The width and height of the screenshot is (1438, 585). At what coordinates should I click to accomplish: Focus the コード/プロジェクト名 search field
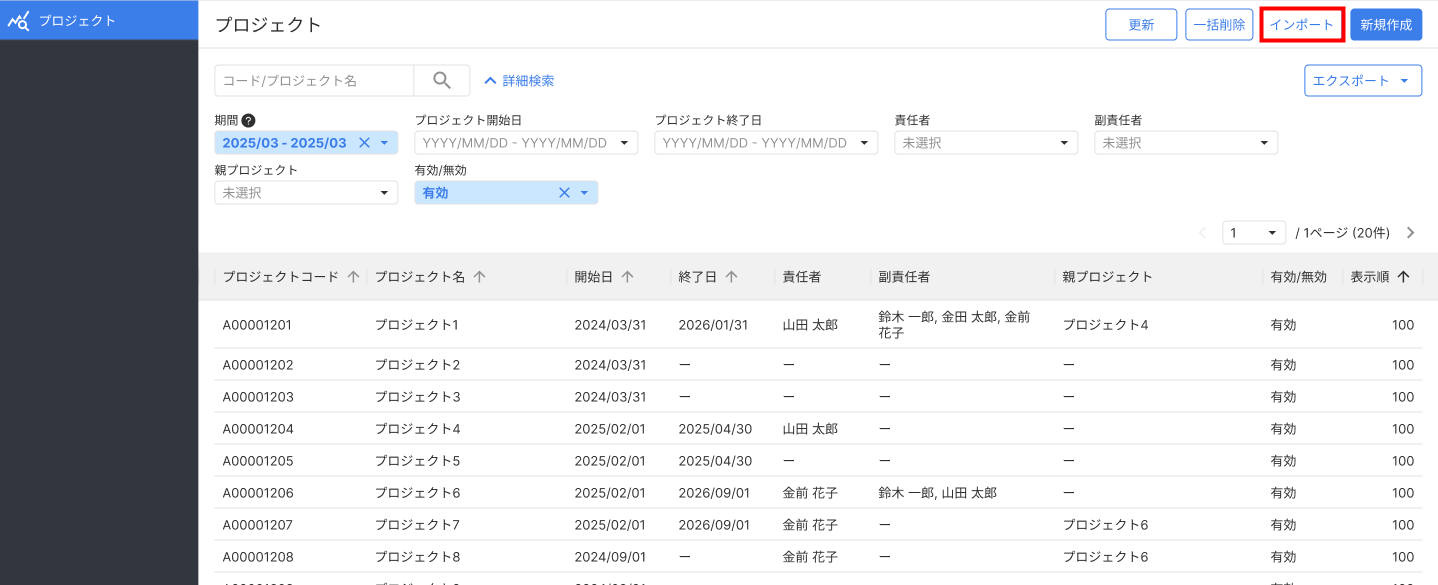pyautogui.click(x=314, y=80)
